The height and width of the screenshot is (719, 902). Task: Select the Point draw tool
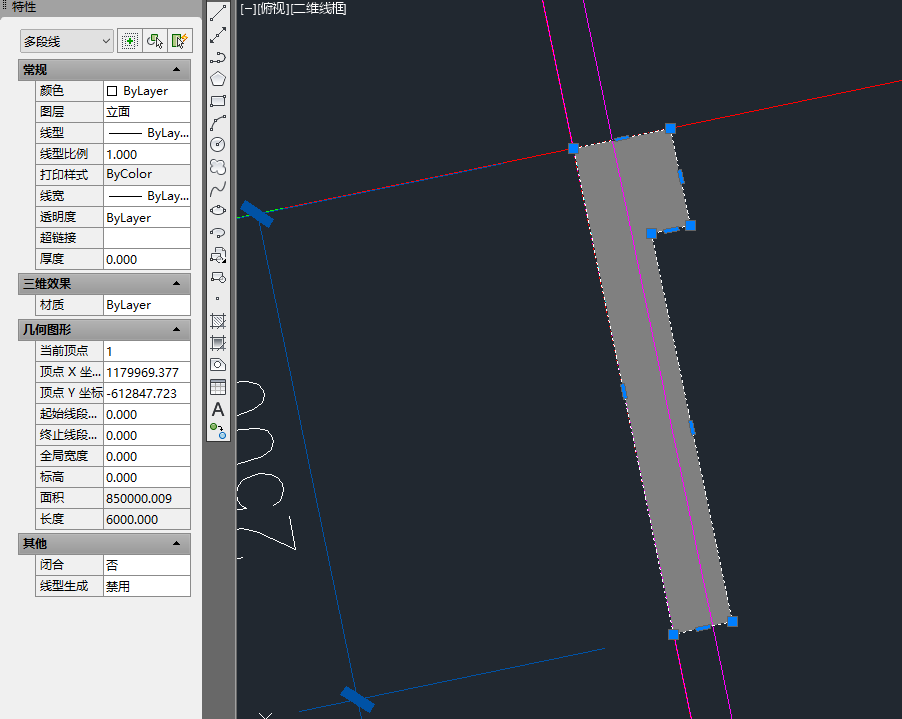(218, 299)
